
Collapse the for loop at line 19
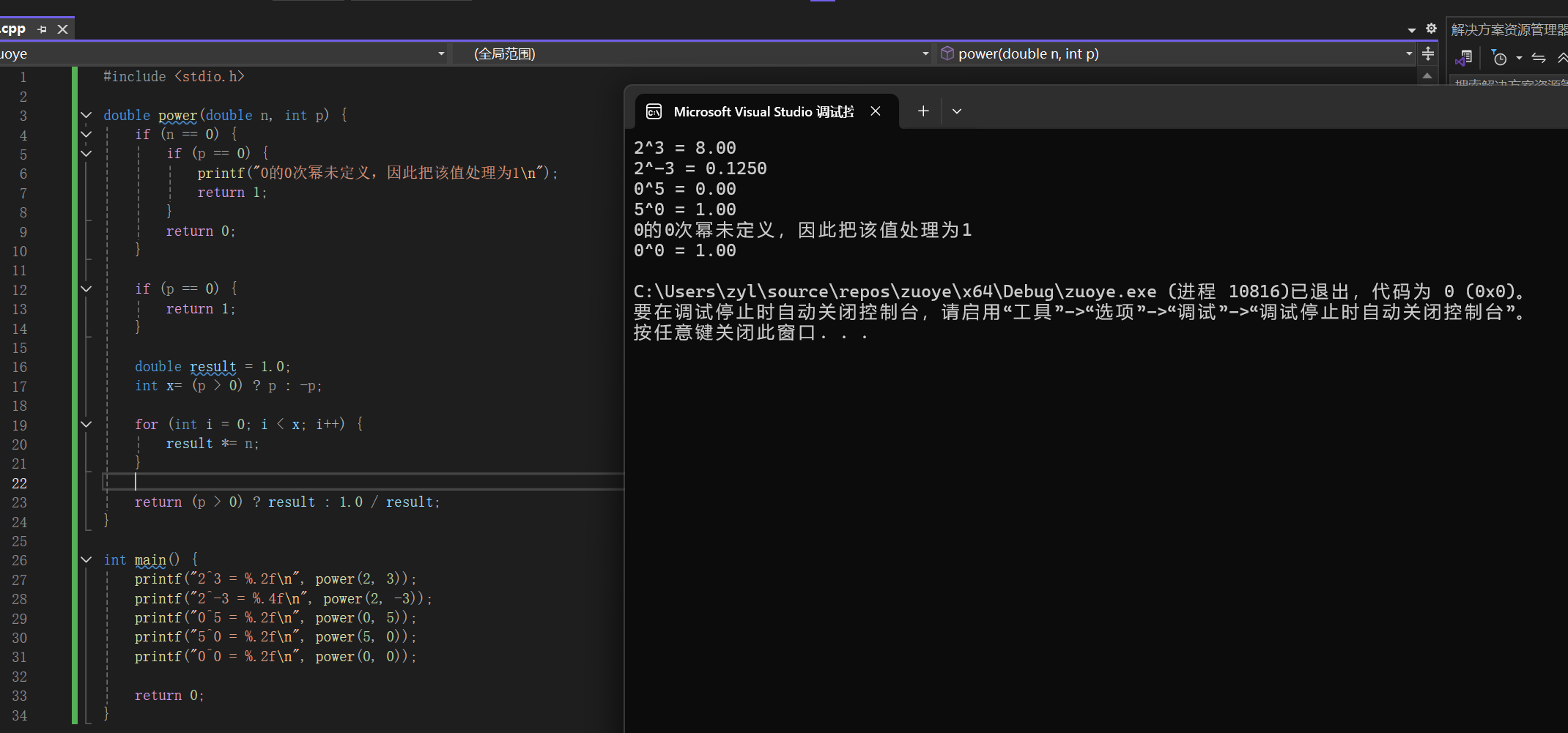[86, 424]
